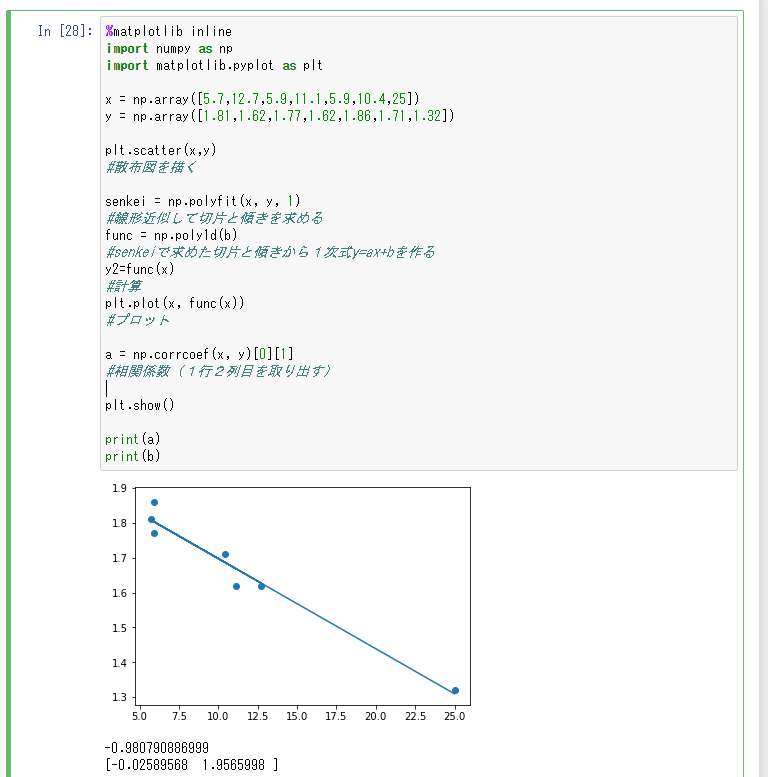This screenshot has height=777, width=768.
Task: Click the import numpy as np line
Action: point(169,49)
